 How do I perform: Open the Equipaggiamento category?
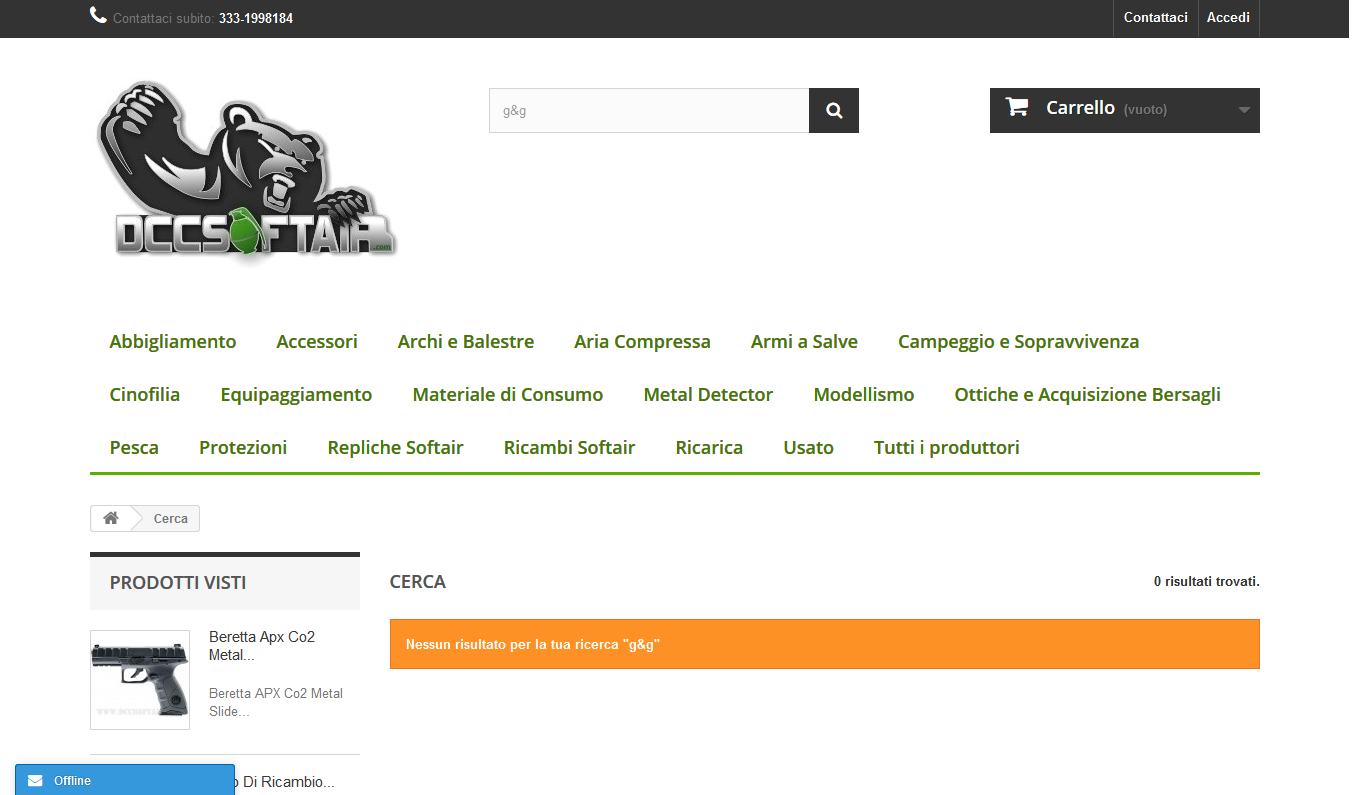click(x=296, y=394)
